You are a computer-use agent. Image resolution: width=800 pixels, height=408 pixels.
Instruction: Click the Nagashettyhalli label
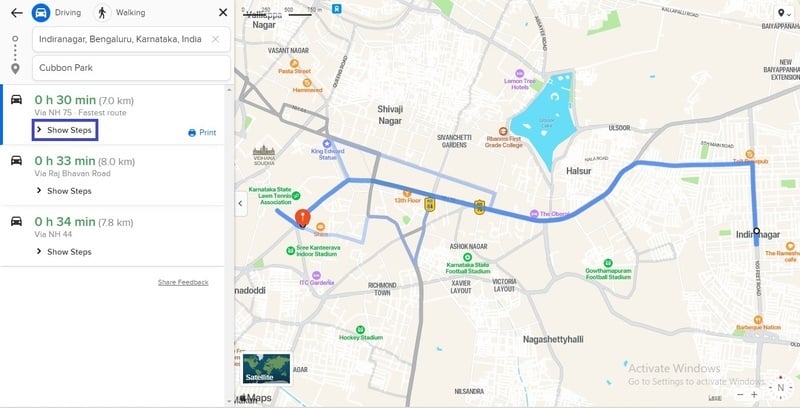(x=553, y=339)
